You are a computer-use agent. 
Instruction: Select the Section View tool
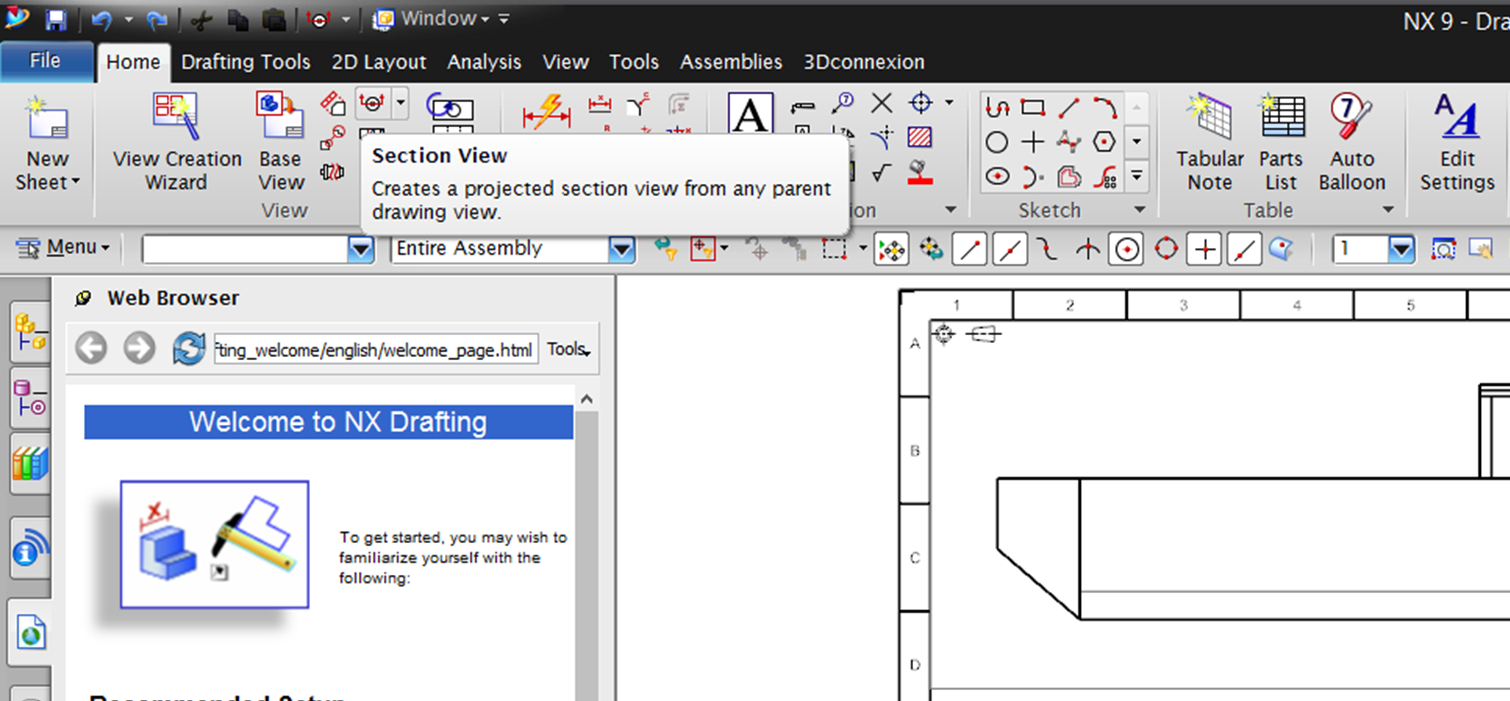coord(372,102)
